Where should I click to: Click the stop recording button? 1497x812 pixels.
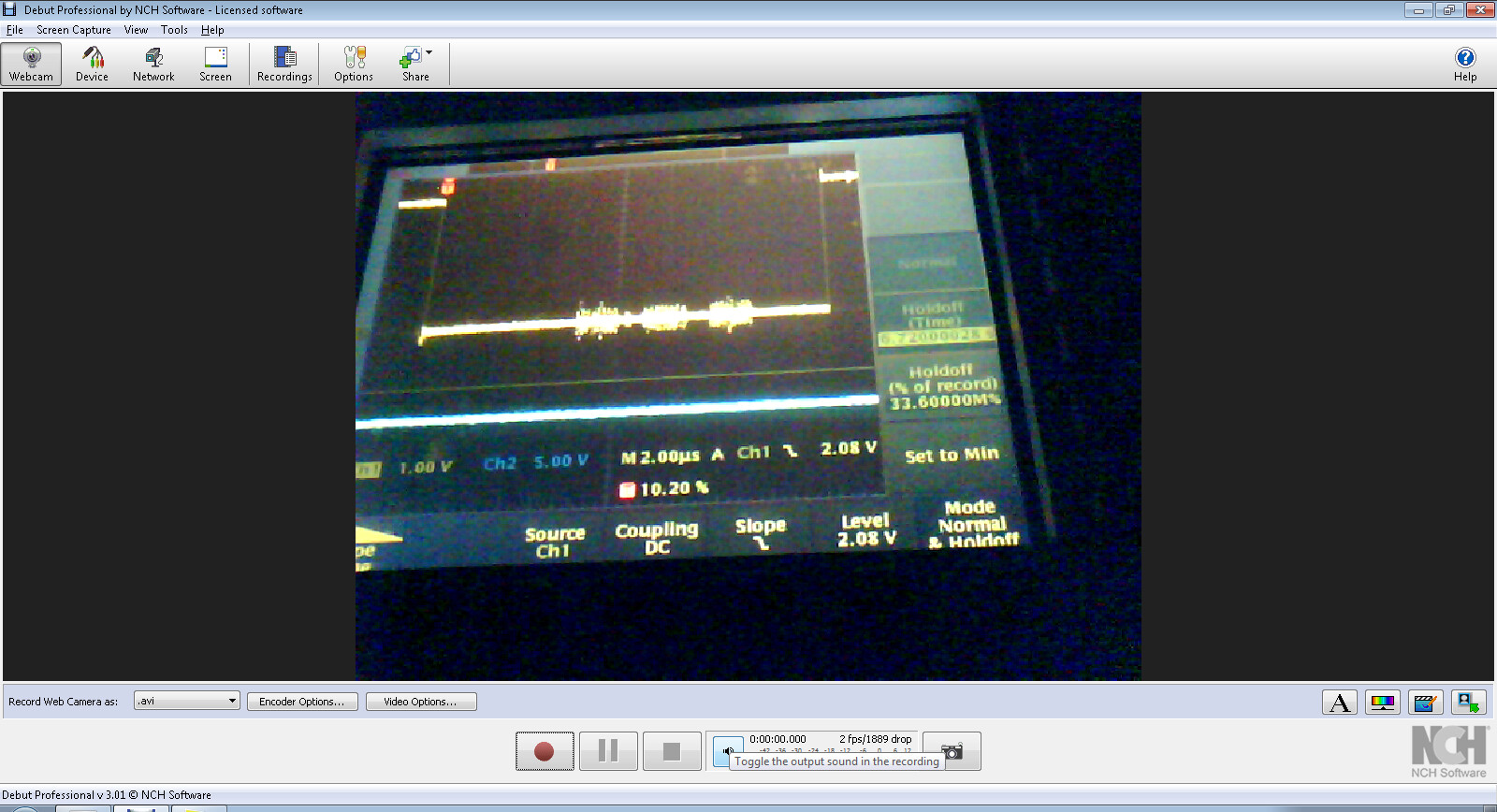tap(672, 751)
